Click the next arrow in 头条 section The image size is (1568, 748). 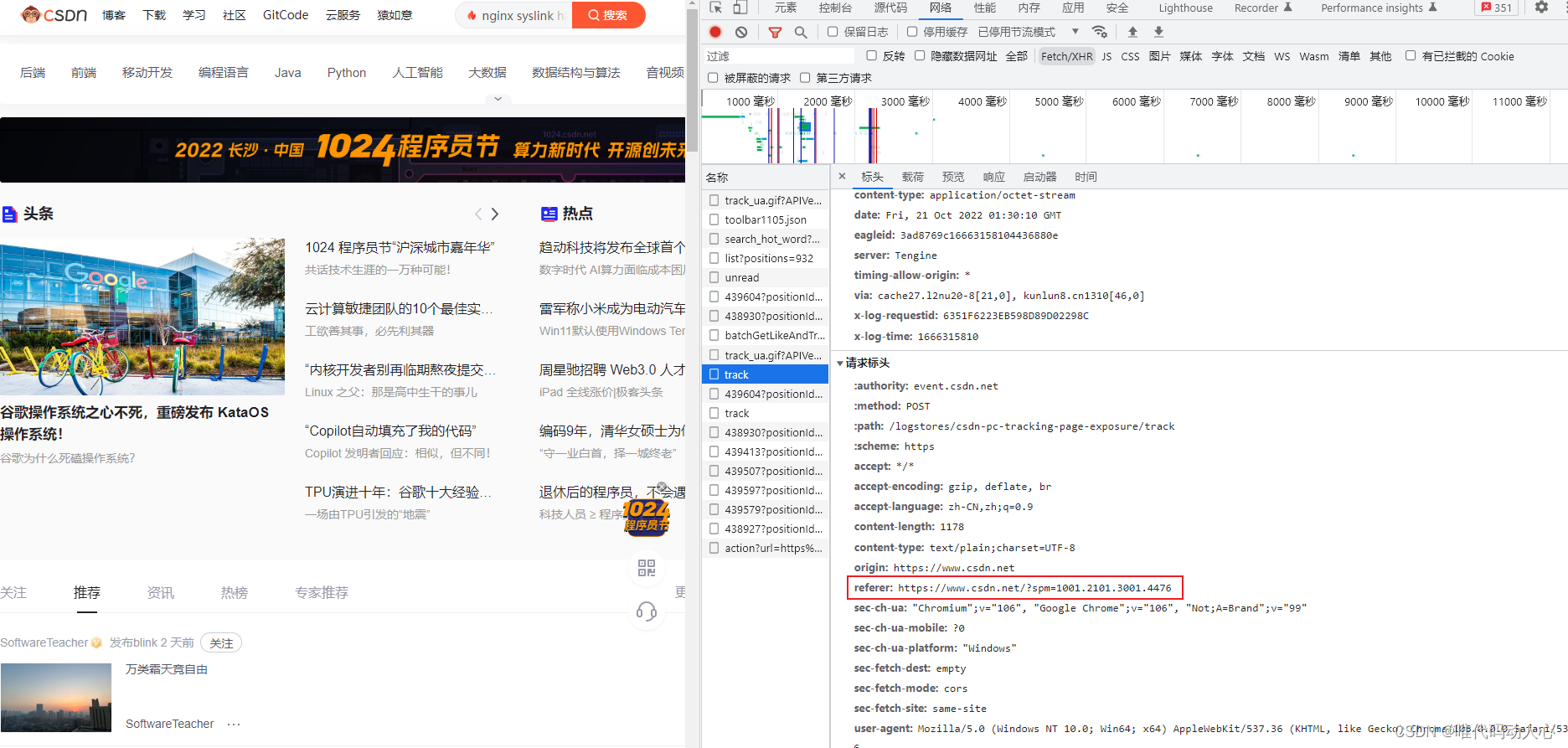[495, 214]
